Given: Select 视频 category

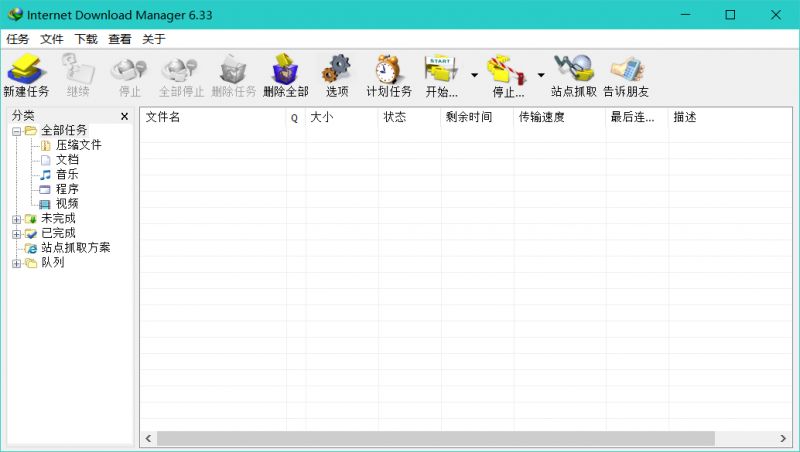Looking at the screenshot, I should 67,204.
